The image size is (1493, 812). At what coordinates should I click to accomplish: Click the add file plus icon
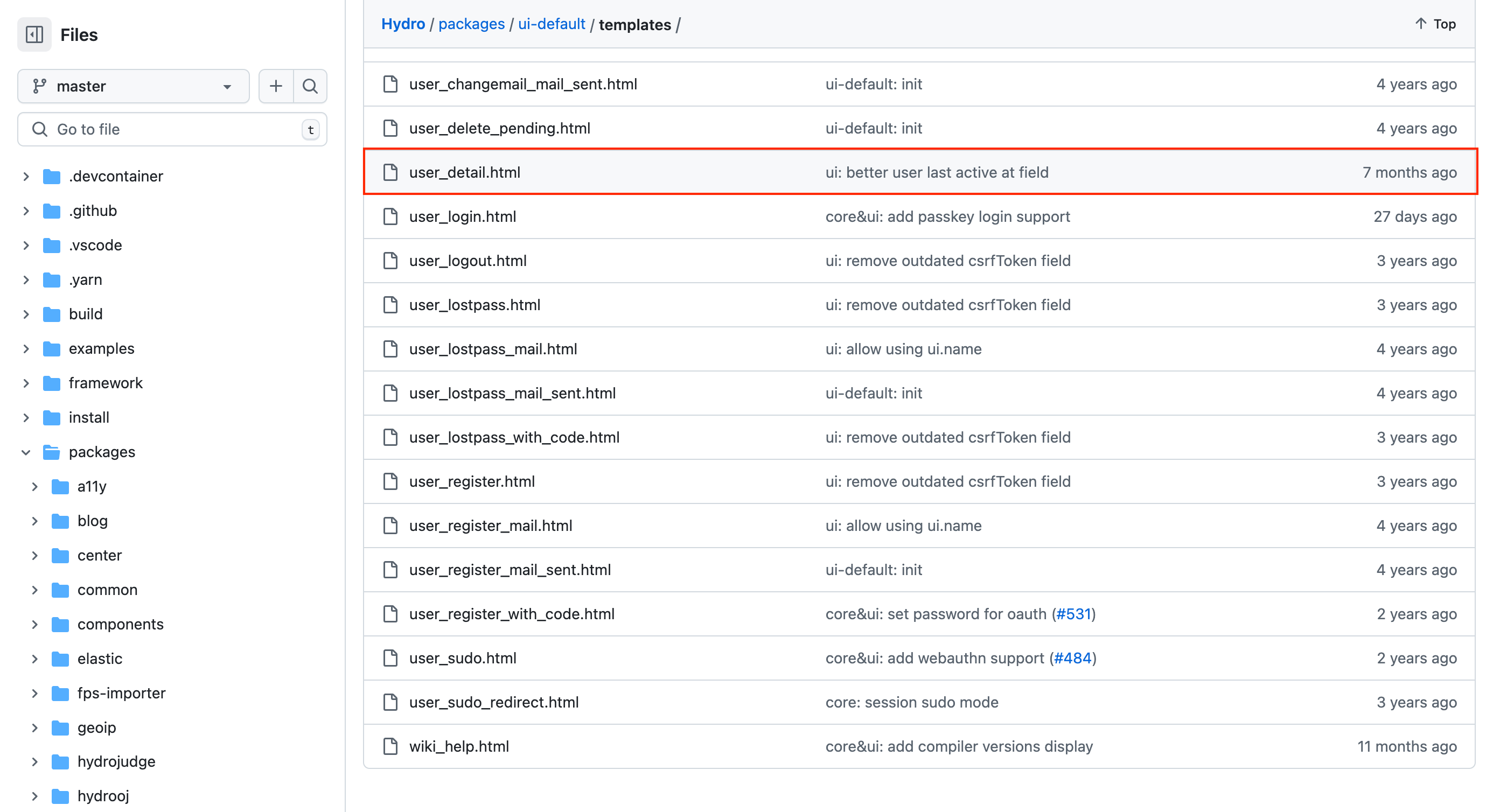point(276,86)
